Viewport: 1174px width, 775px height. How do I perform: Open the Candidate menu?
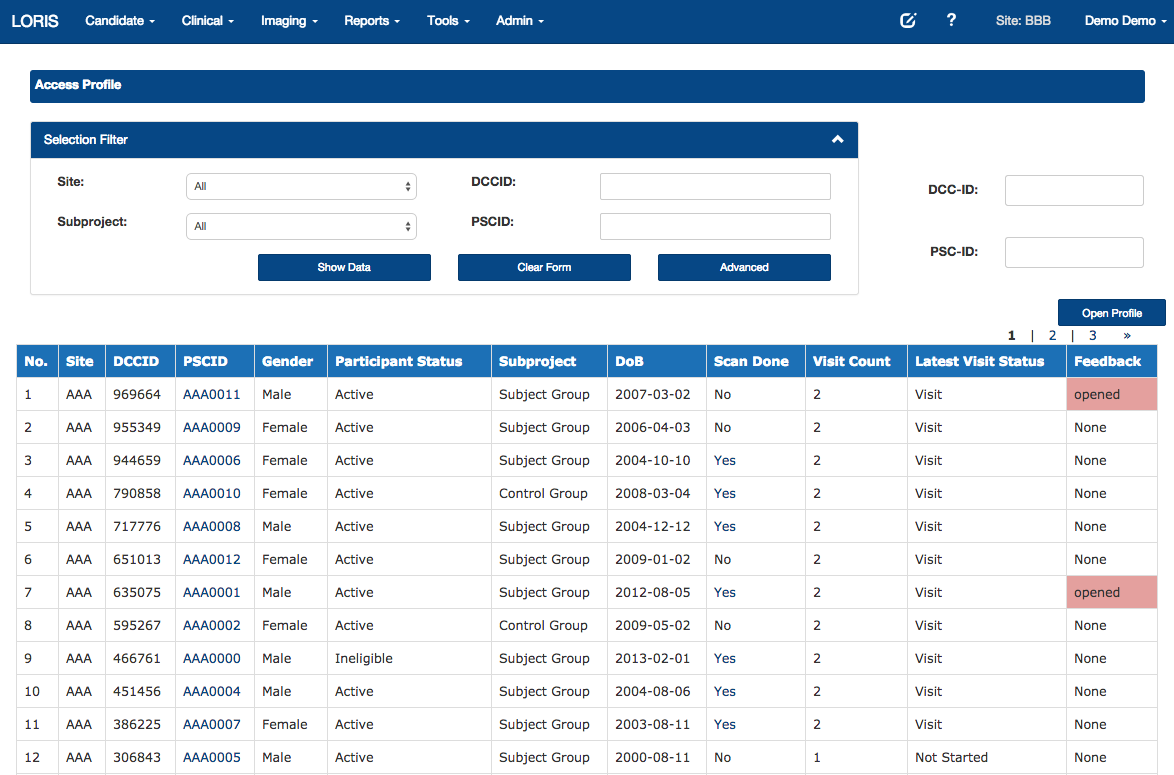120,21
